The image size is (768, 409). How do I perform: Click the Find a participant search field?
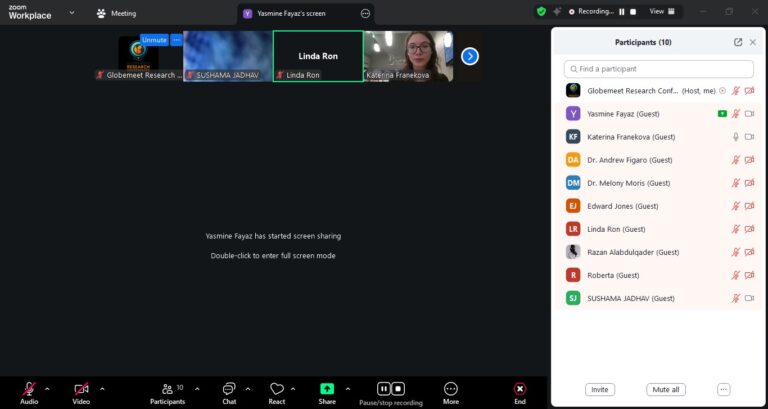[x=657, y=69]
